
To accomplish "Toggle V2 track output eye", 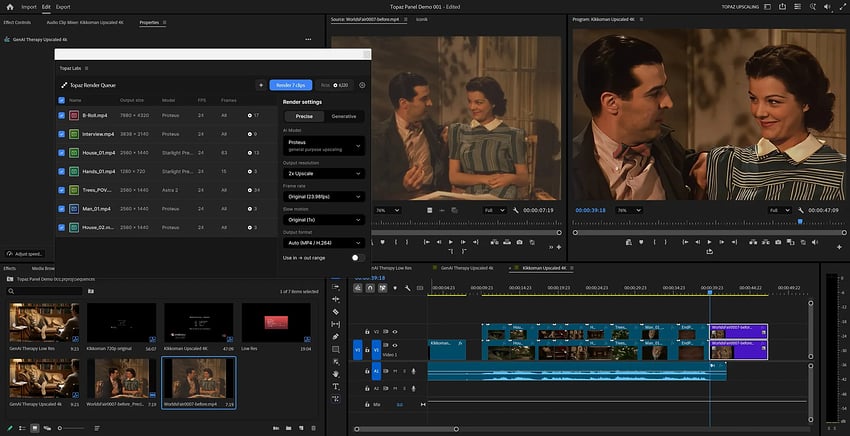I will click(395, 331).
